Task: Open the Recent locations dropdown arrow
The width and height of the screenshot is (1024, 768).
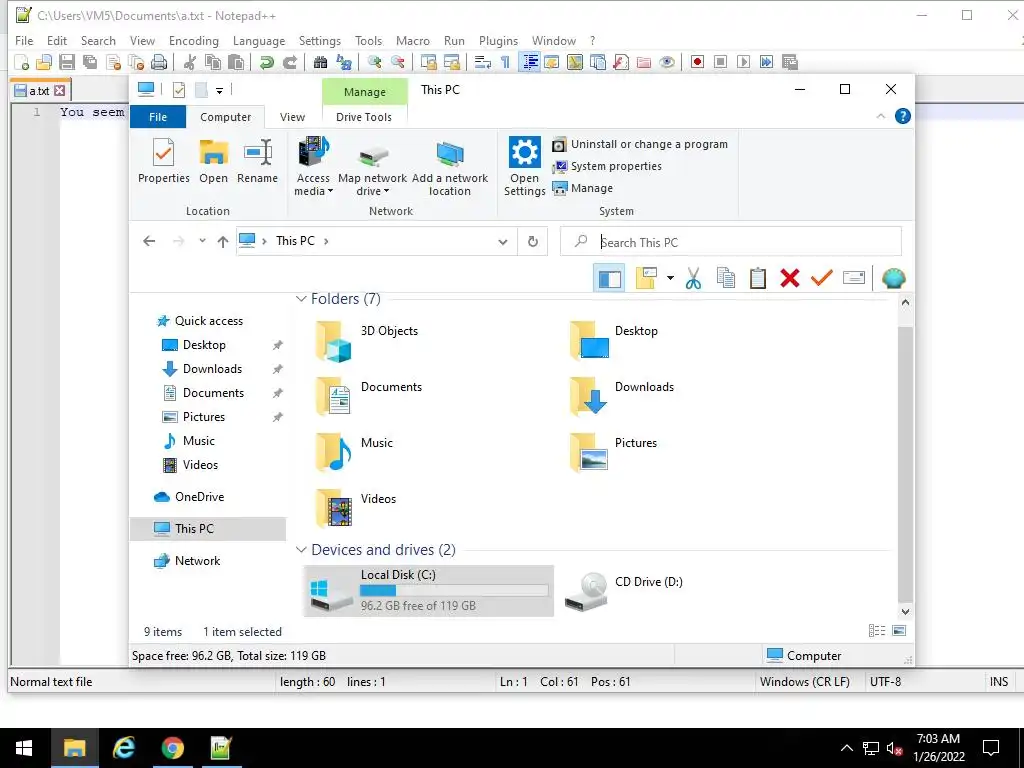Action: 202,241
